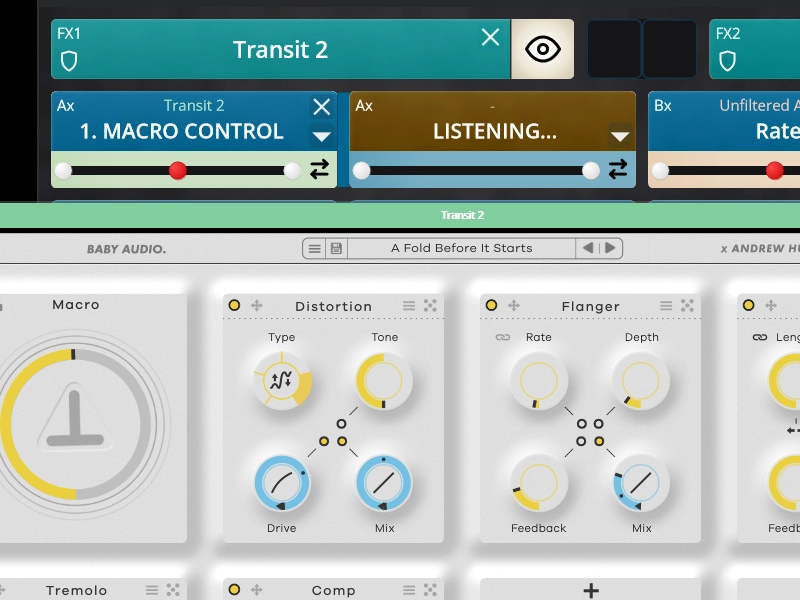Open the Macro Control parameter dropdown
Image resolution: width=800 pixels, height=600 pixels.
pos(321,136)
